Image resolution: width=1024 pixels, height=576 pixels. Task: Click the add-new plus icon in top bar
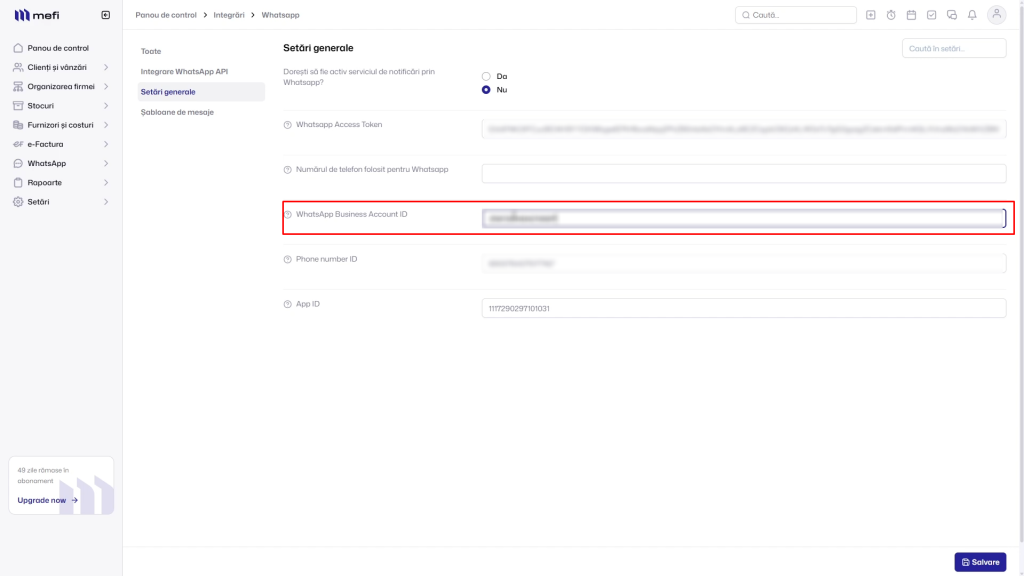click(871, 15)
